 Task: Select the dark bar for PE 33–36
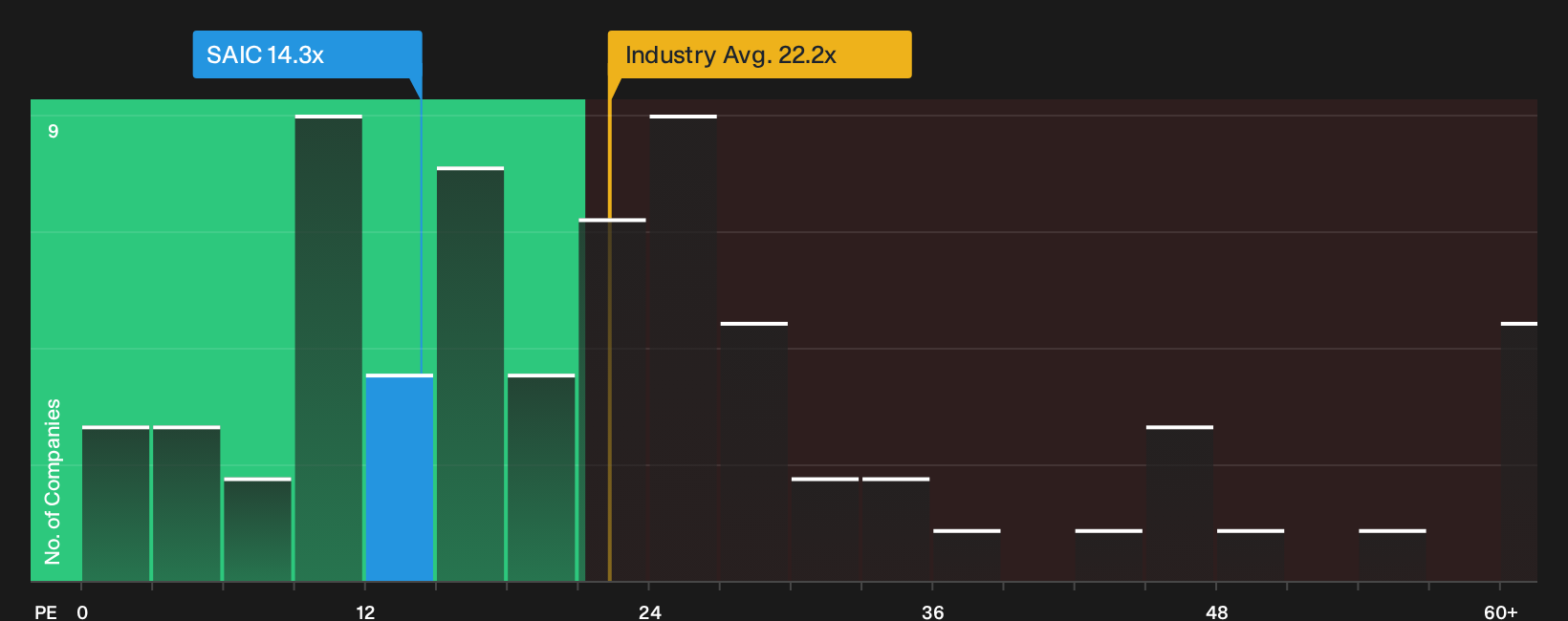(896, 529)
